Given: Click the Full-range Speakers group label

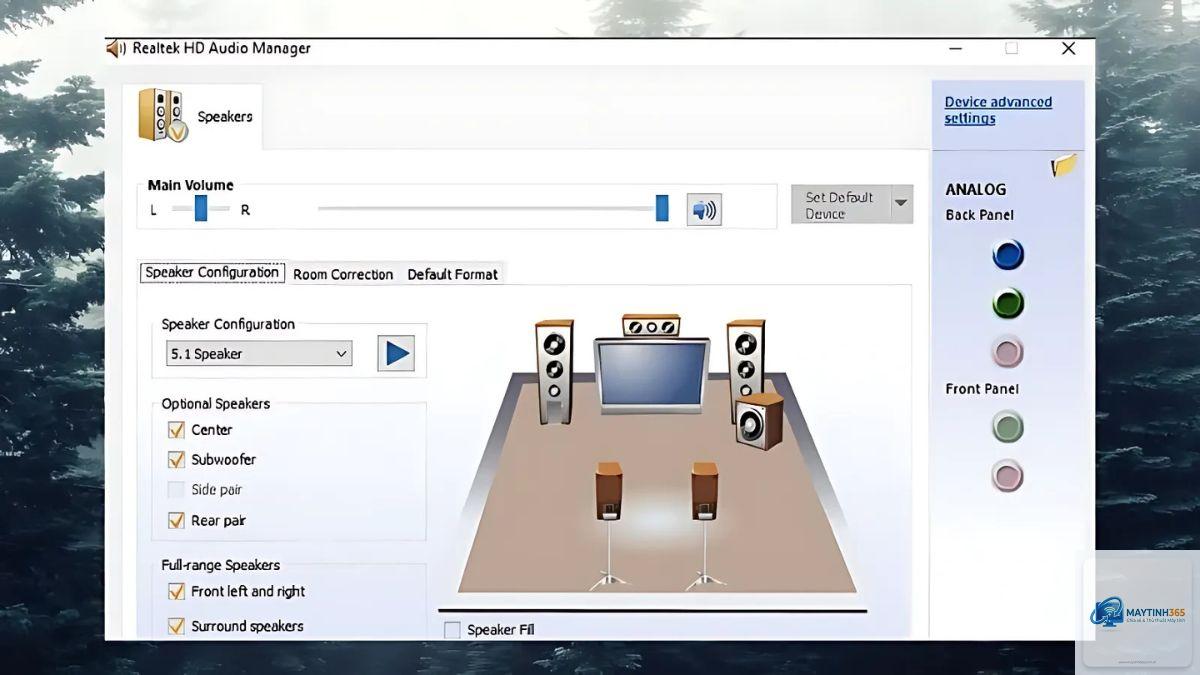Looking at the screenshot, I should [221, 565].
